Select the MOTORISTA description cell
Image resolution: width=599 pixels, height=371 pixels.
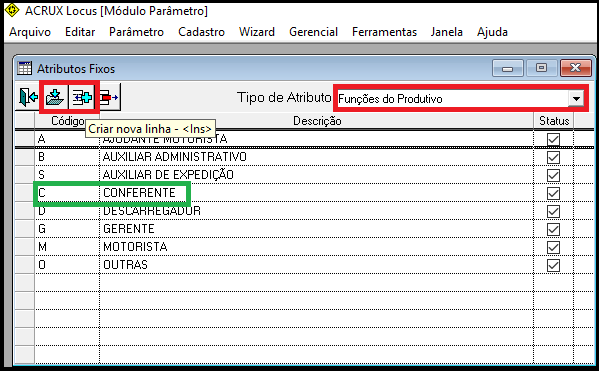click(x=316, y=246)
